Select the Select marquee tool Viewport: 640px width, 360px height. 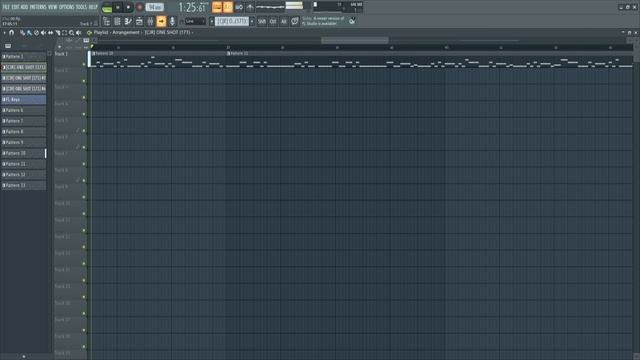pyautogui.click(x=64, y=33)
